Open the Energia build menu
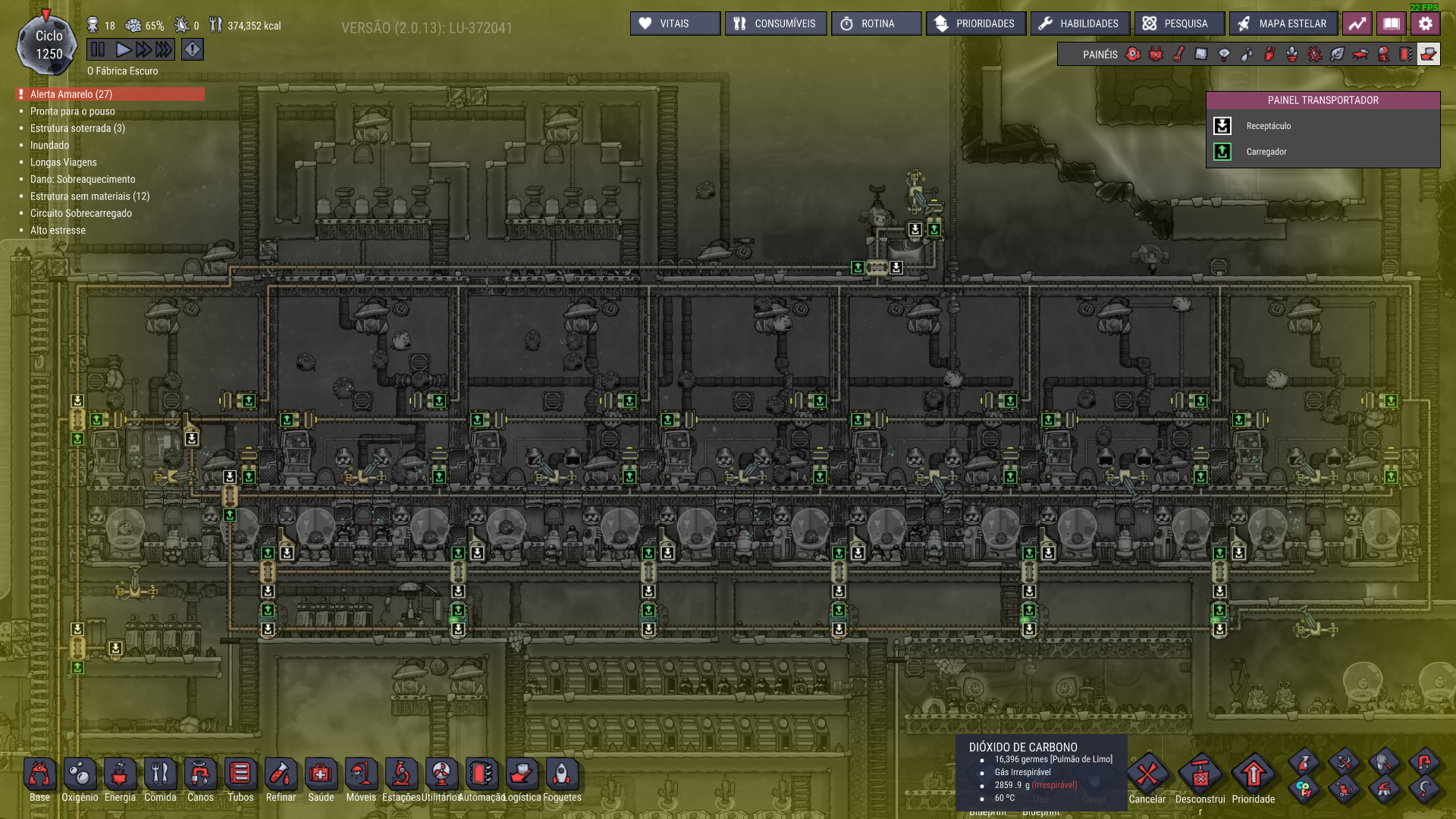 [120, 775]
